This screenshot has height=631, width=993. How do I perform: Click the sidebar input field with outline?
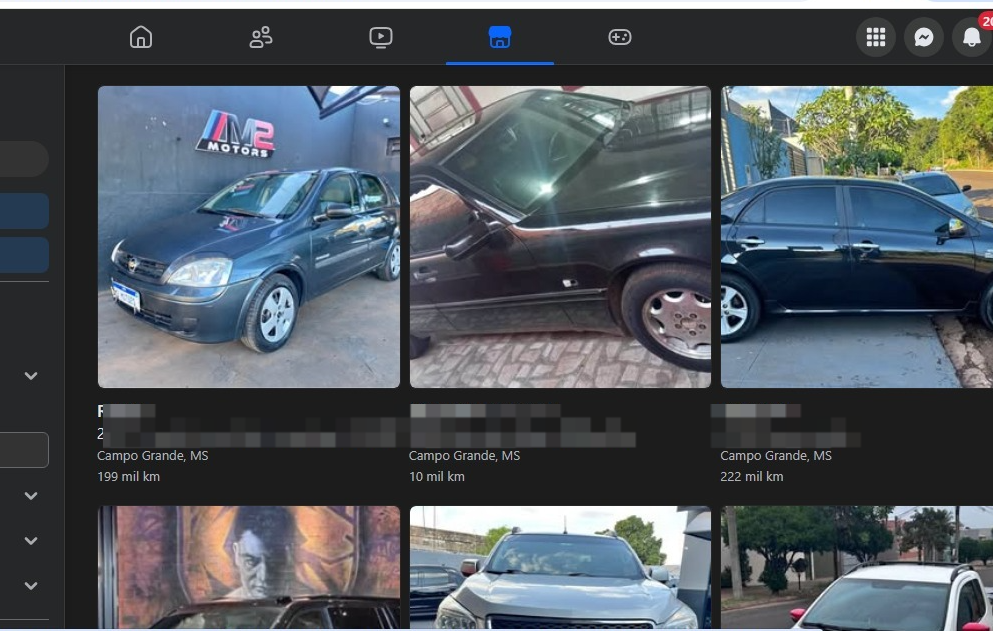[24, 450]
